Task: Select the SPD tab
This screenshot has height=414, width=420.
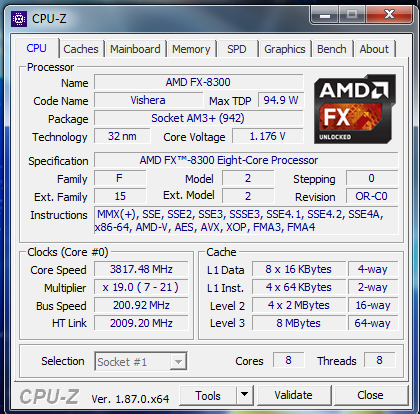Action: point(237,49)
